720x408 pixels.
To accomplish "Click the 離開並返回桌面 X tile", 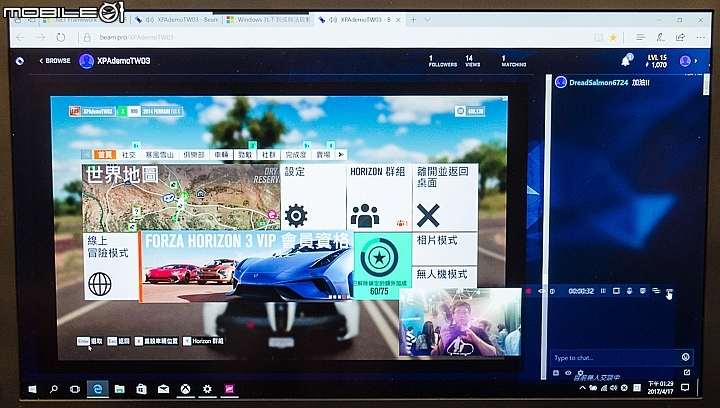I will (445, 197).
